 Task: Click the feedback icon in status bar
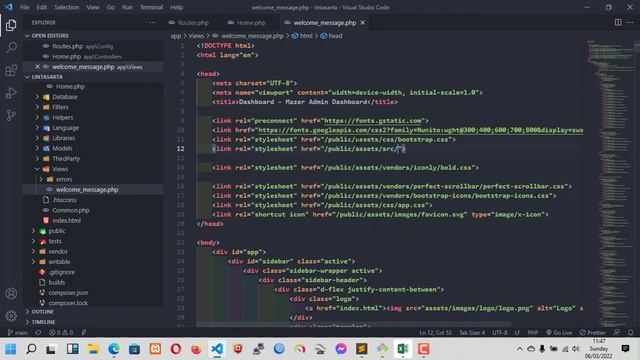[x=617, y=333]
